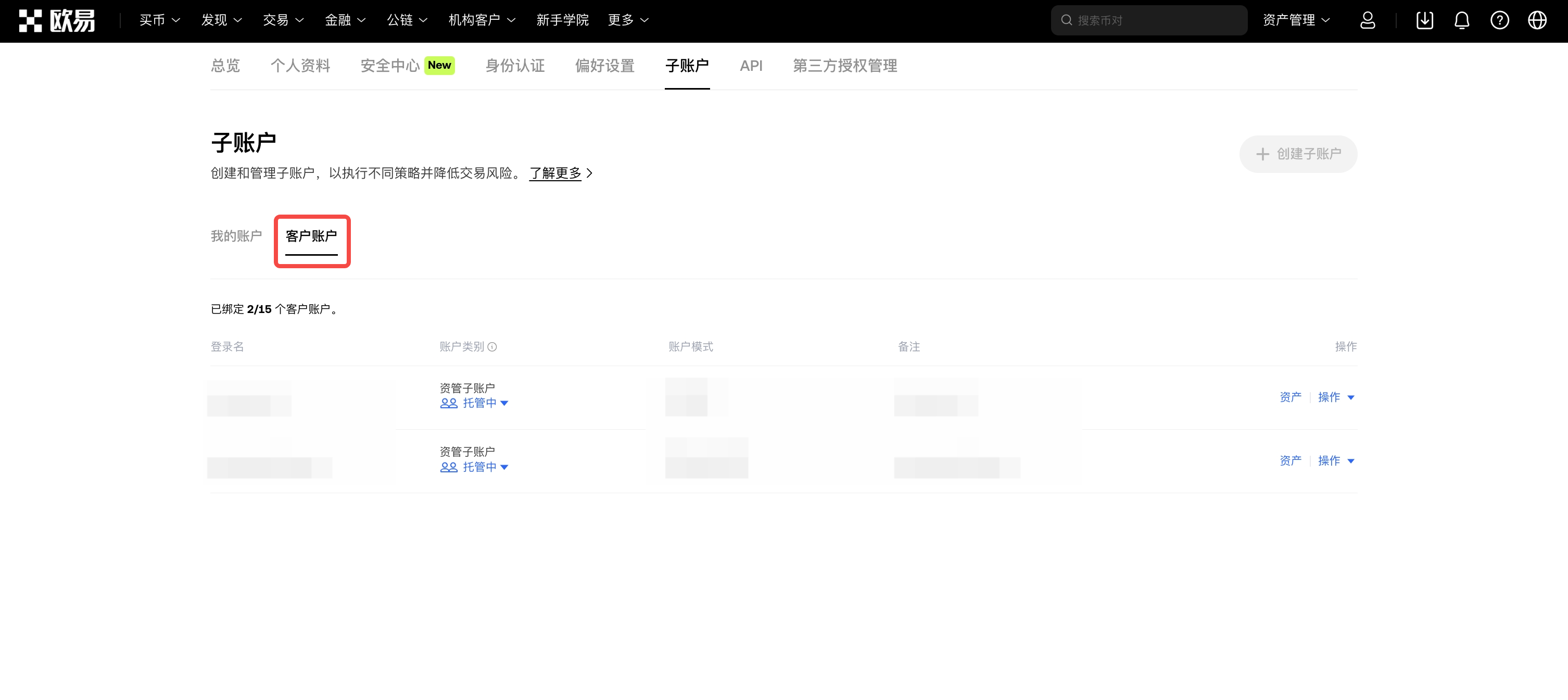Image resolution: width=1568 pixels, height=700 pixels.
Task: Open 操作 dropdown in the first row
Action: click(1335, 397)
